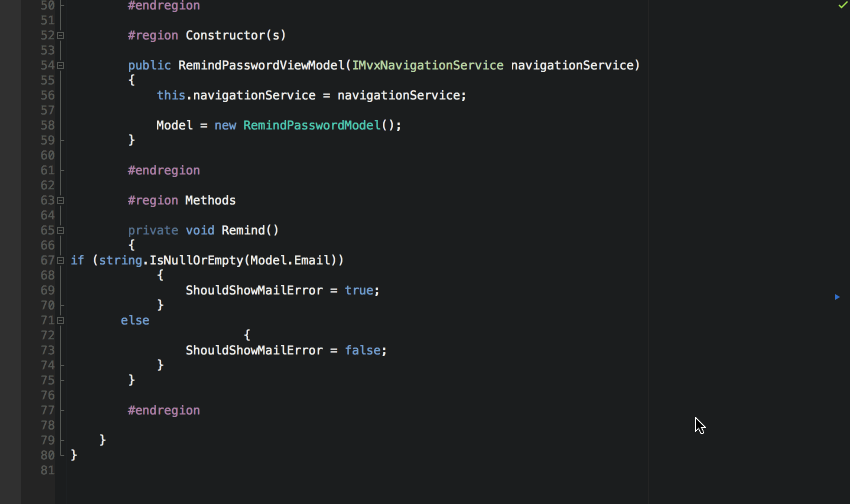Click the 'string' keyword in the if statement

pyautogui.click(x=120, y=261)
